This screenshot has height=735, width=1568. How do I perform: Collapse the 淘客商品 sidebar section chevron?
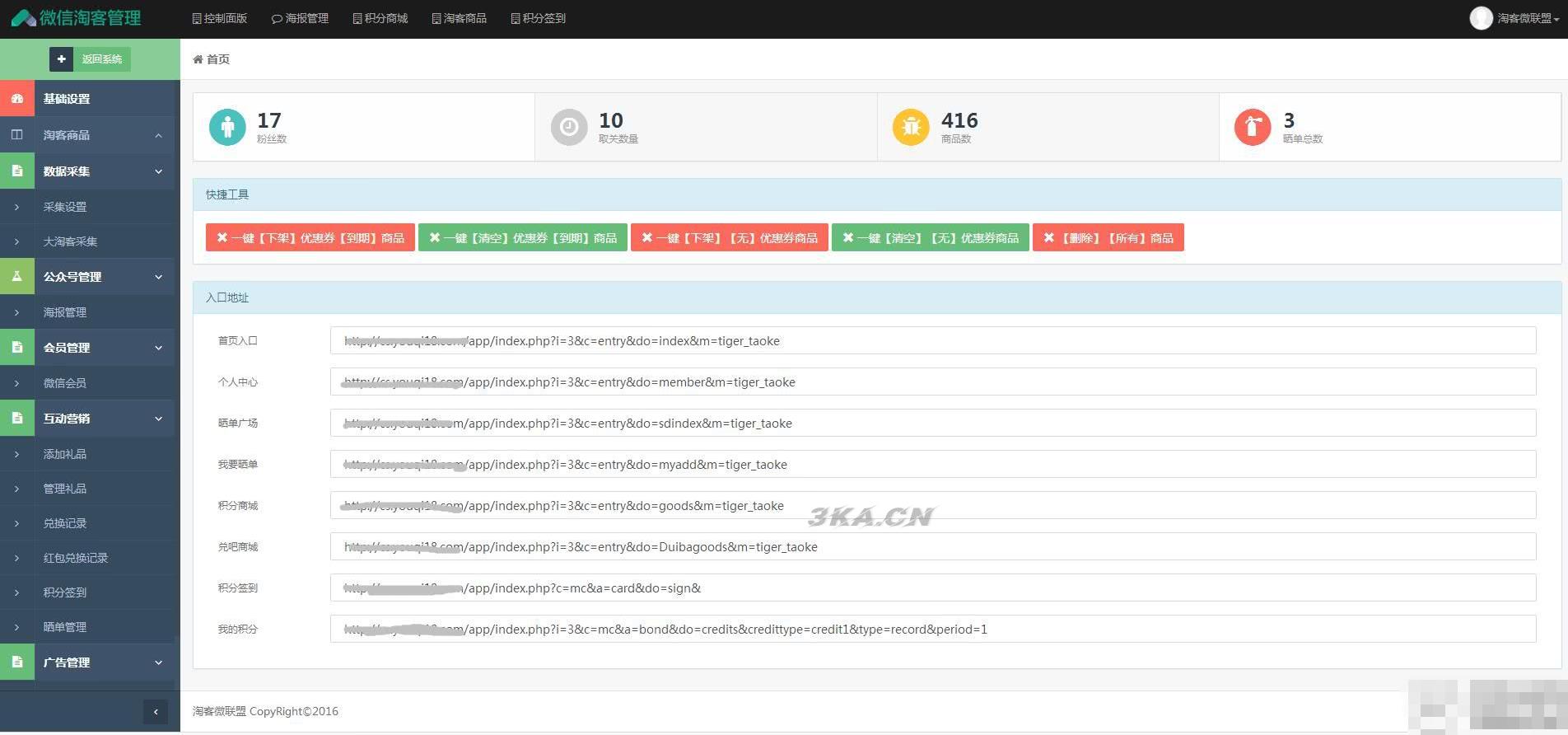click(158, 135)
